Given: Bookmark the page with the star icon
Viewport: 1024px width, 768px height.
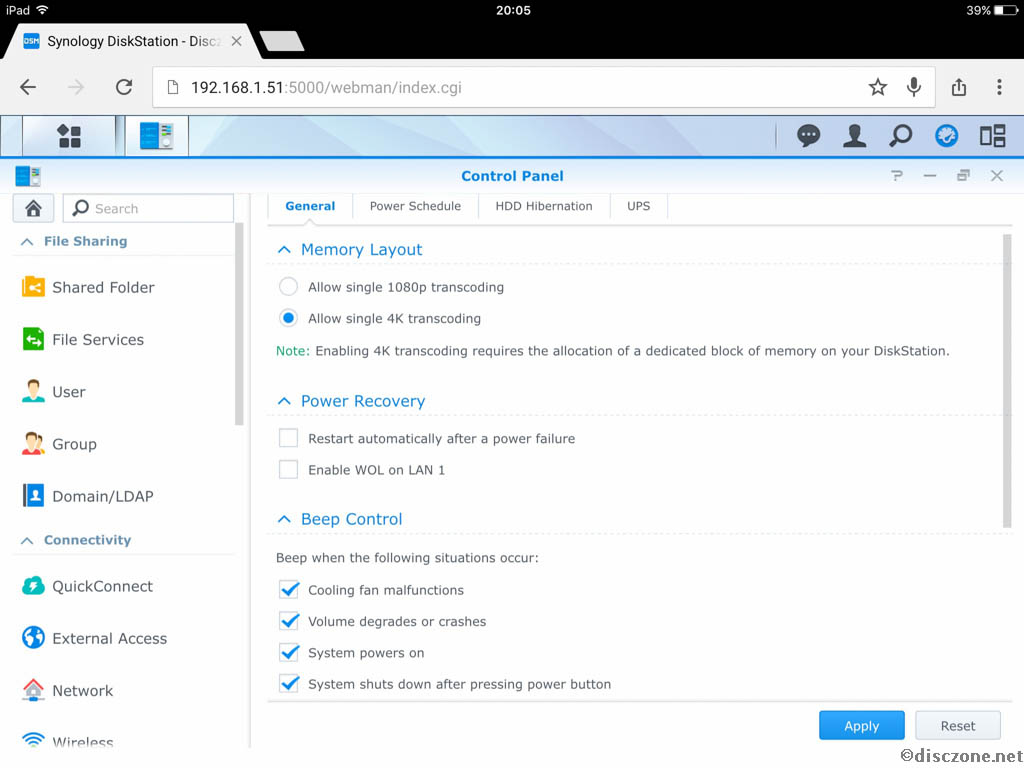Looking at the screenshot, I should click(878, 87).
